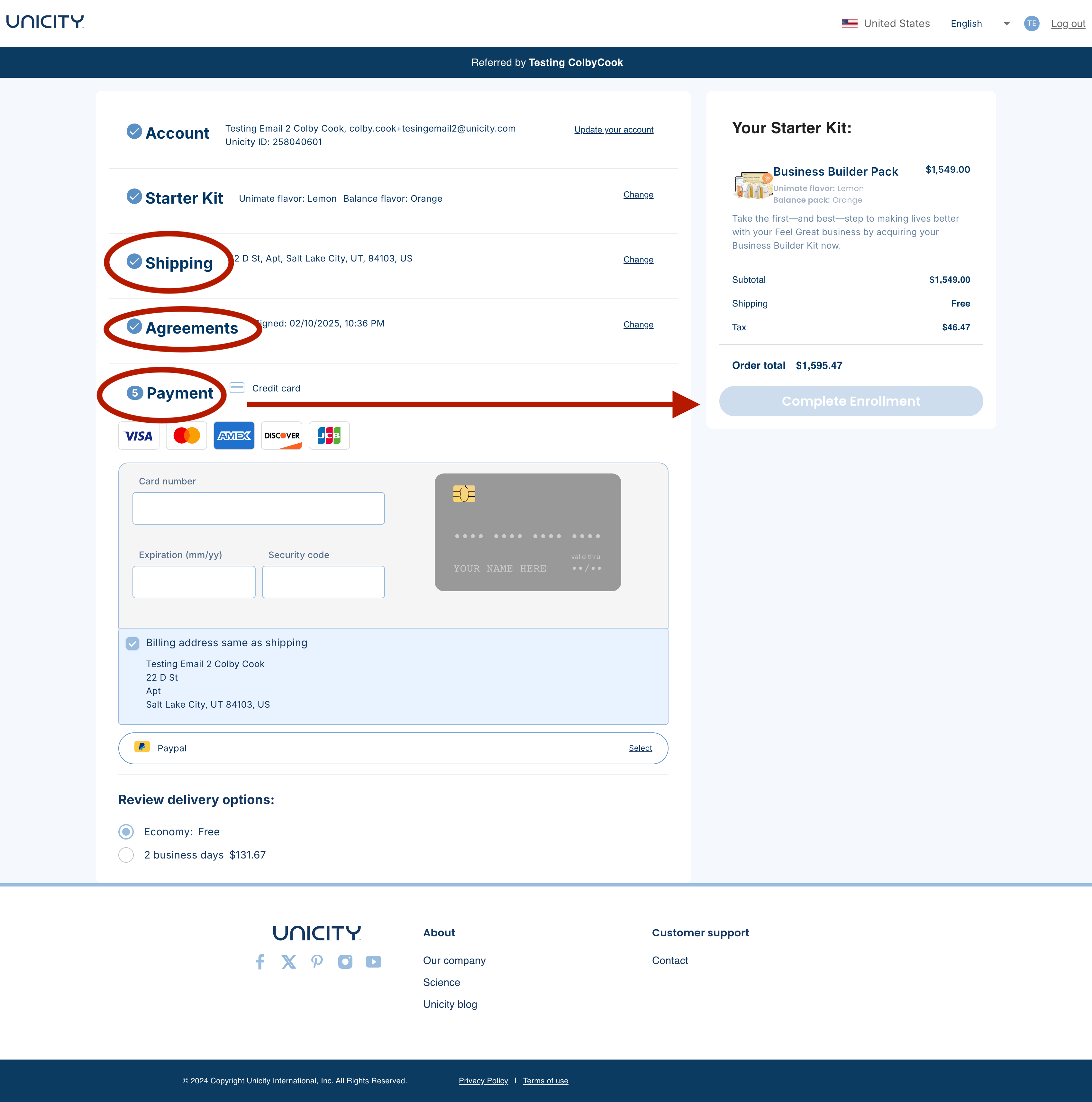Click the Subtotal $1,549.00 amount
The height and width of the screenshot is (1102, 1092).
(x=950, y=280)
